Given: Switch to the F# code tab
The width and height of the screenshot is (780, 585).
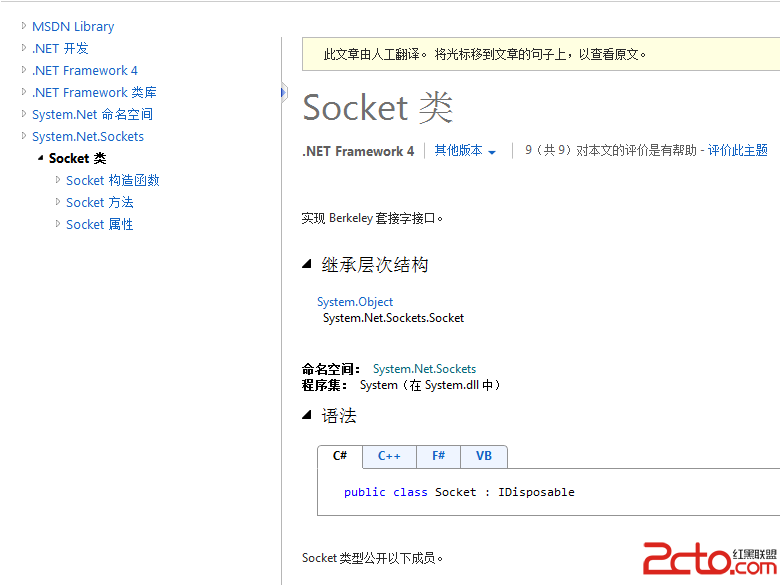Looking at the screenshot, I should pyautogui.click(x=438, y=456).
